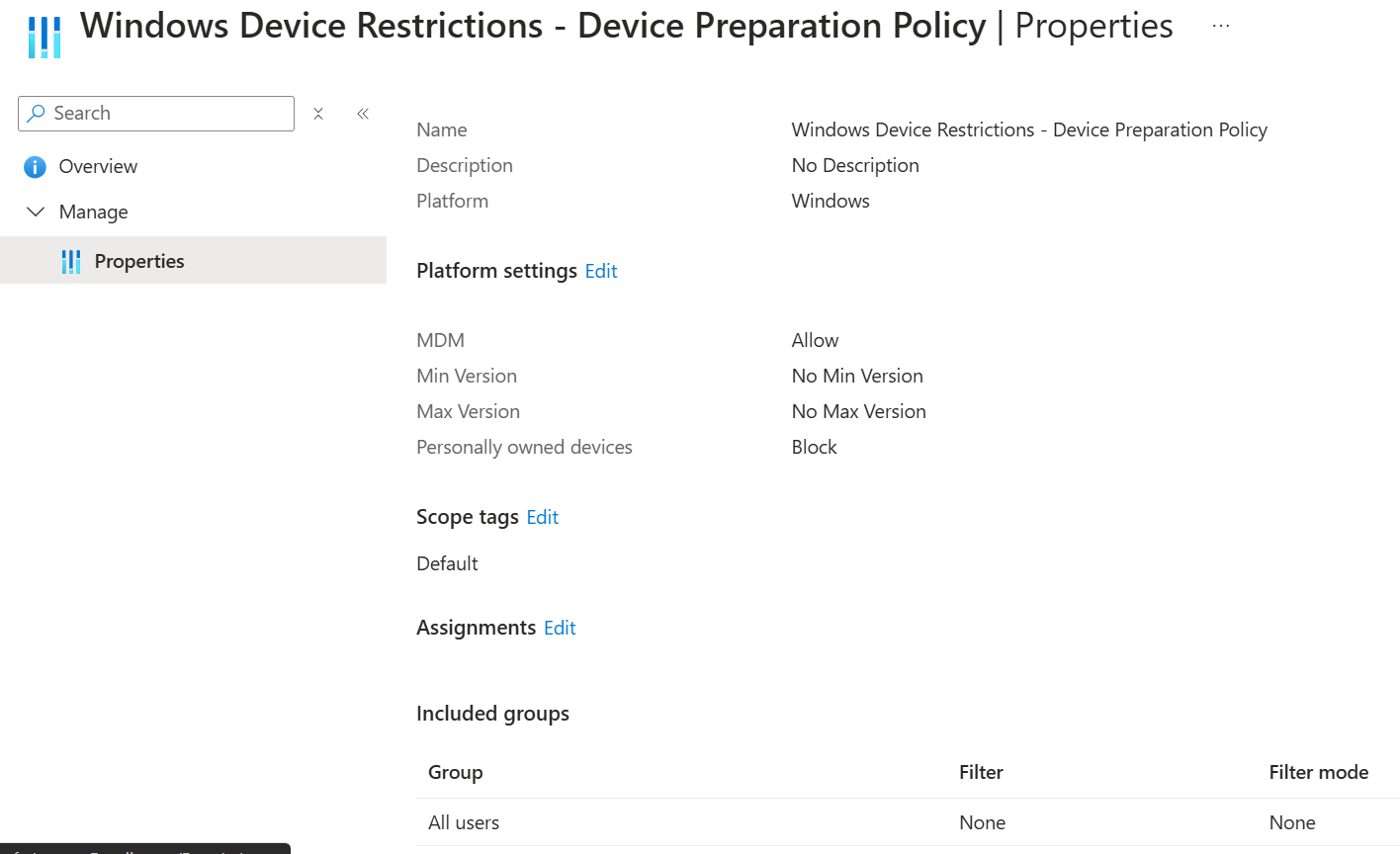Image resolution: width=1400 pixels, height=854 pixels.
Task: Click the dark notification bar at bottom left
Action: [x=145, y=848]
